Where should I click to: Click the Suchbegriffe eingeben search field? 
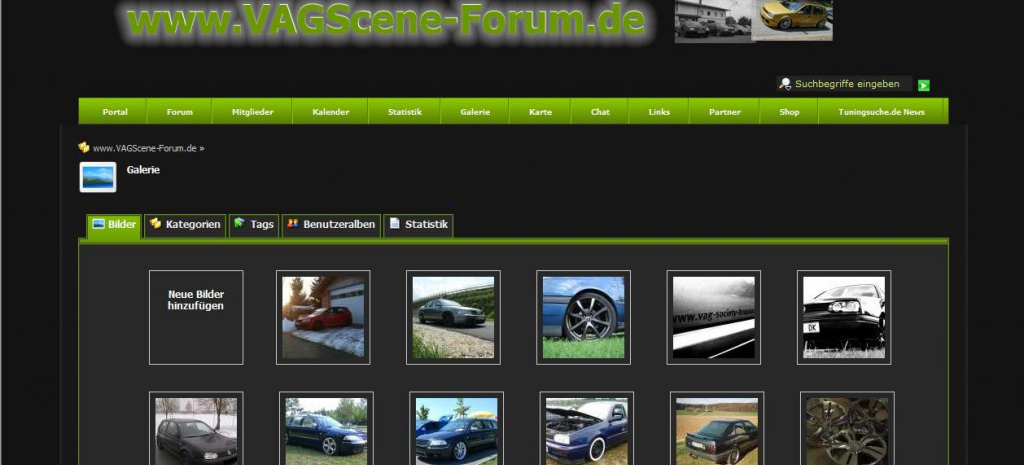tap(850, 84)
